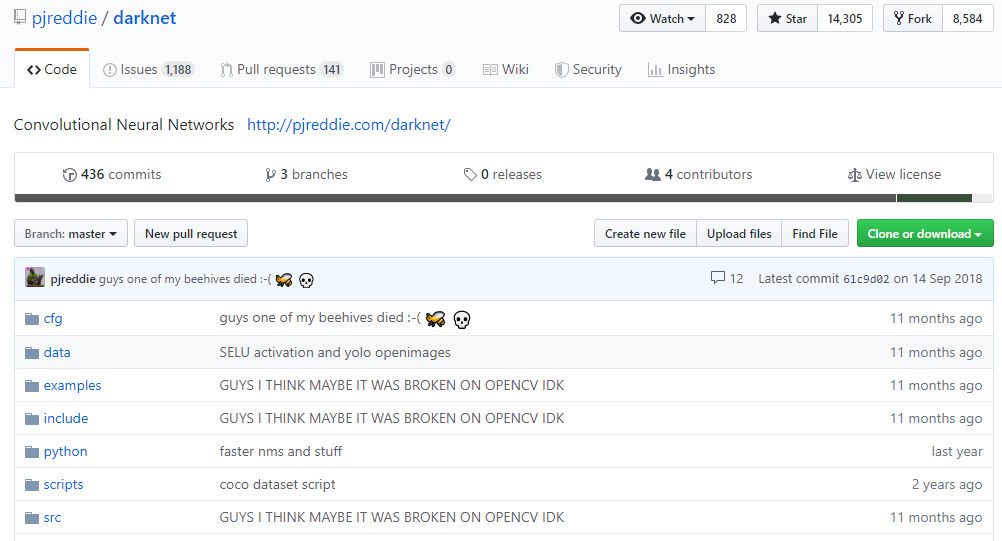Click the Wiki book icon
This screenshot has height=541, width=1002.
490,70
